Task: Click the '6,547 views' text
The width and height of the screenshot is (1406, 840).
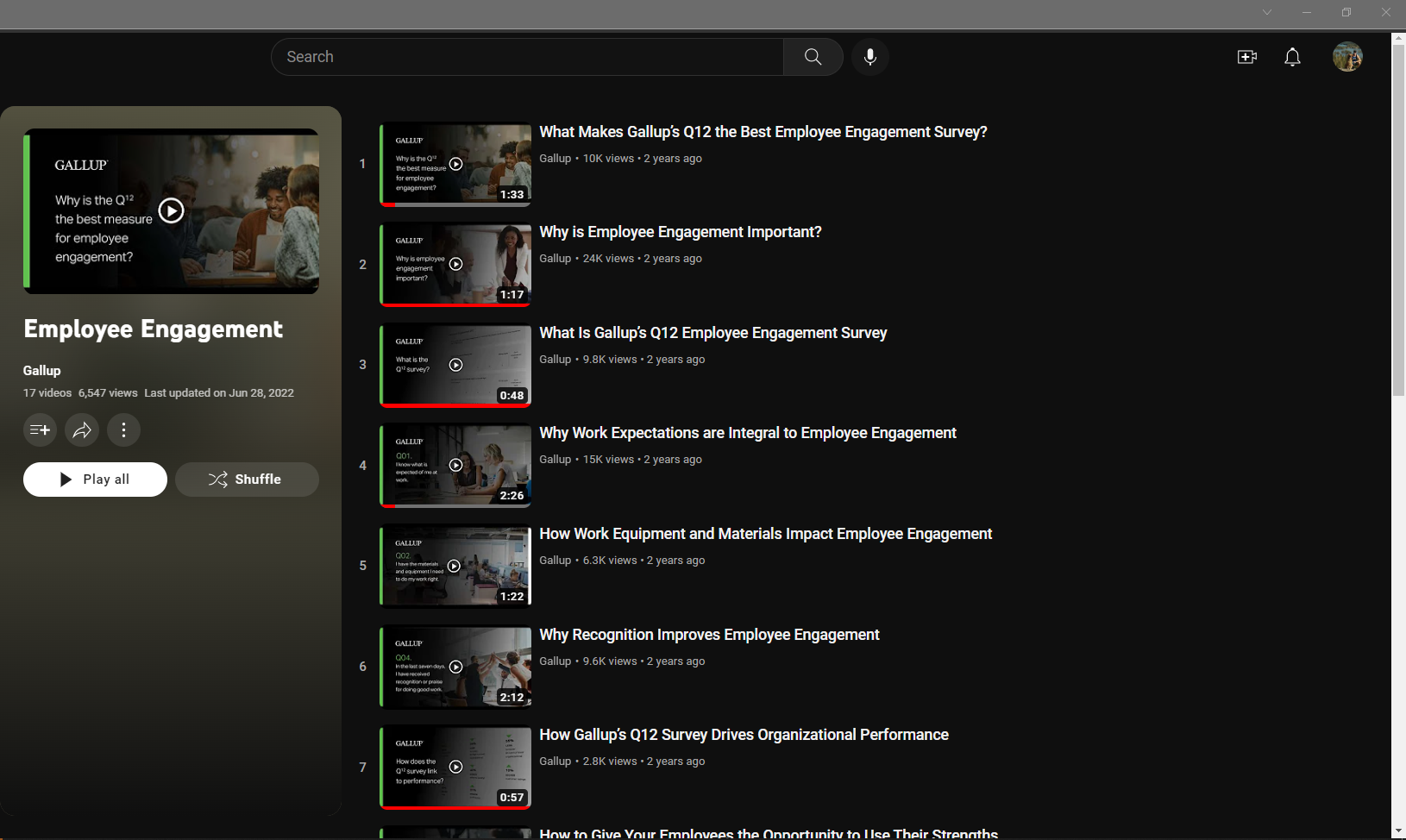Action: coord(108,392)
